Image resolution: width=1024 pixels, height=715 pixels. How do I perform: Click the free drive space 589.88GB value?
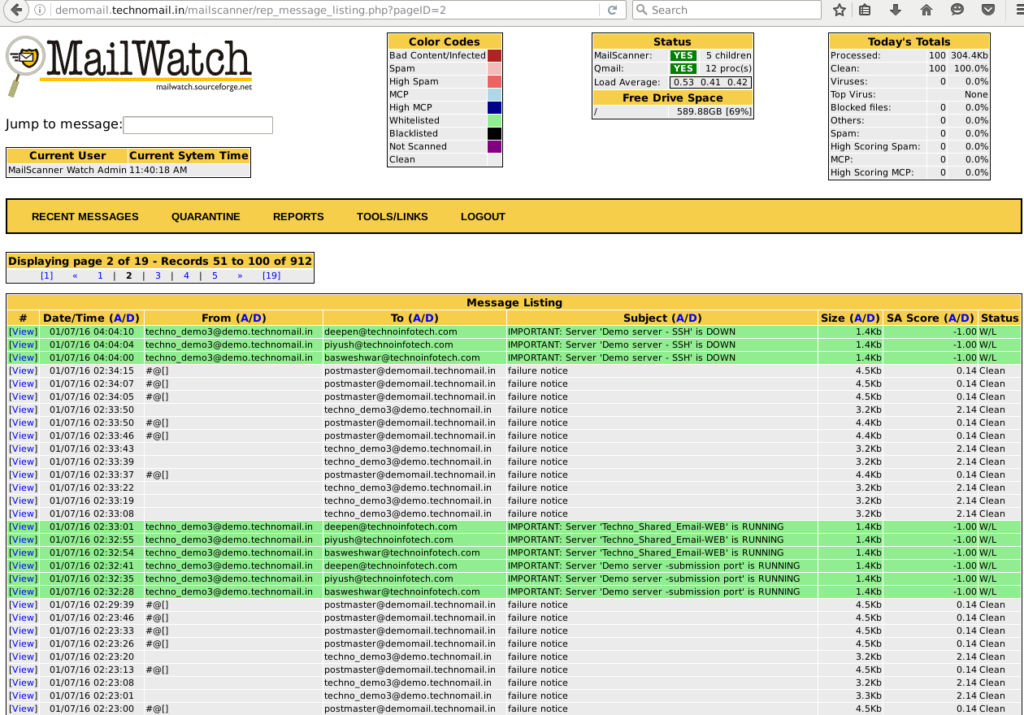pyautogui.click(x=714, y=112)
